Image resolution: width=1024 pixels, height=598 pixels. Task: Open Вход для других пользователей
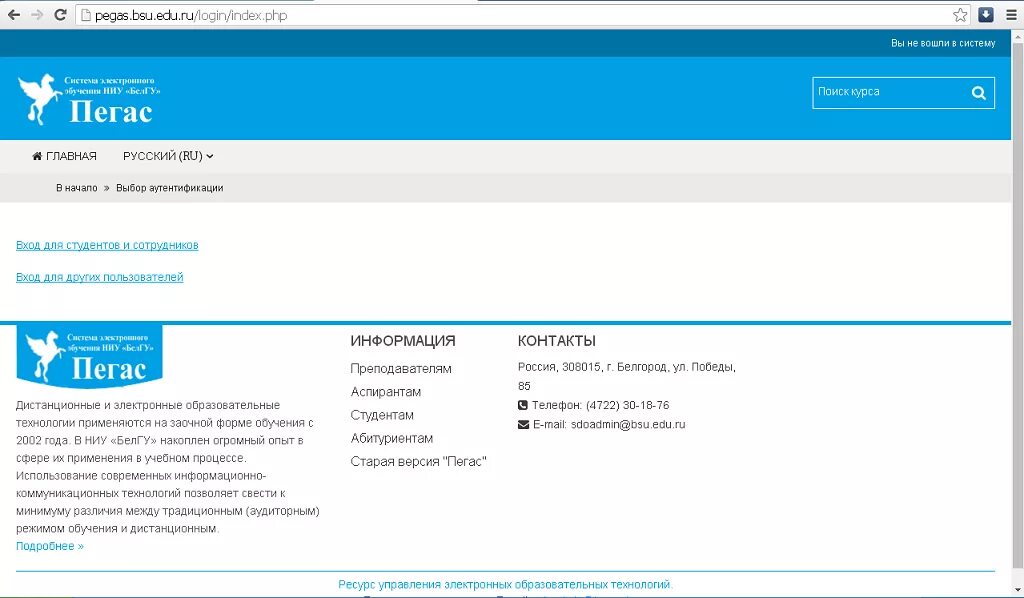click(99, 277)
